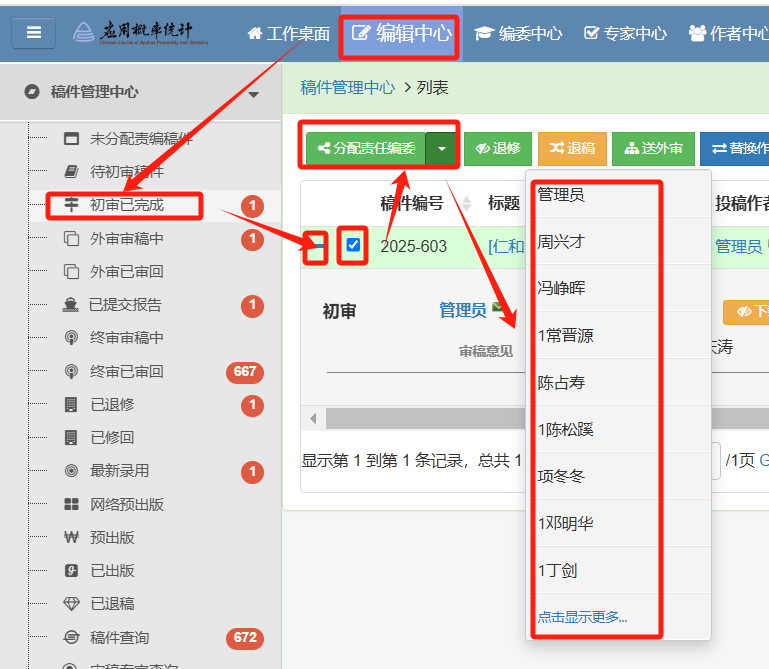769x669 pixels.
Task: Click the 待初审稿件 book icon
Action: tap(71, 172)
